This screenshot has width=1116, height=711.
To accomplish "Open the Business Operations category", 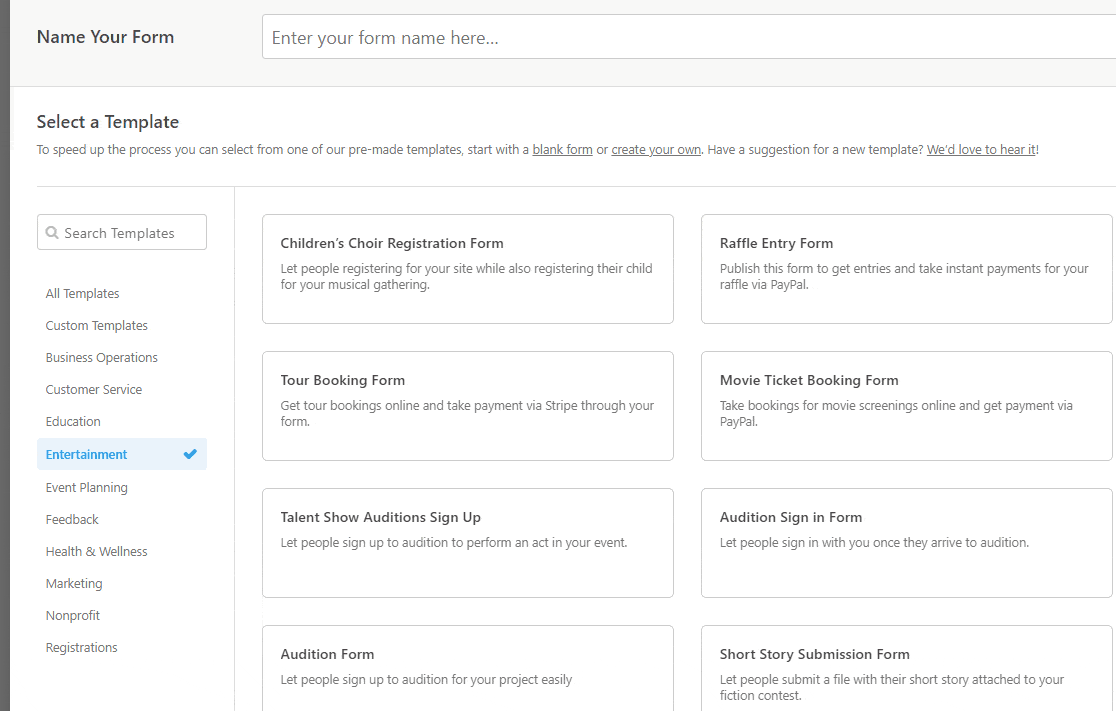I will [x=102, y=357].
